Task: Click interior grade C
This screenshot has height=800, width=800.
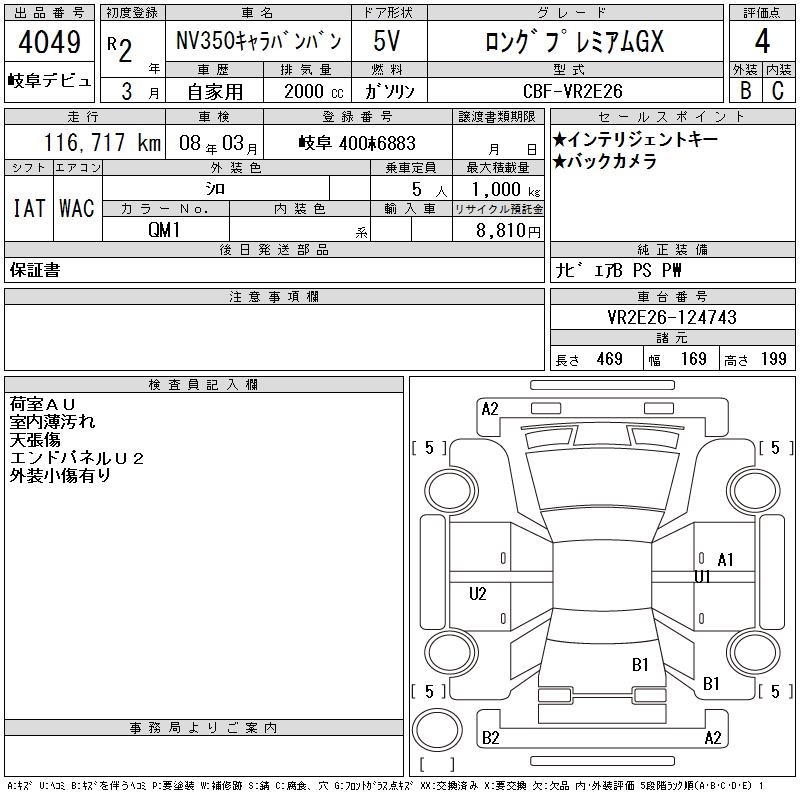Action: [x=778, y=90]
